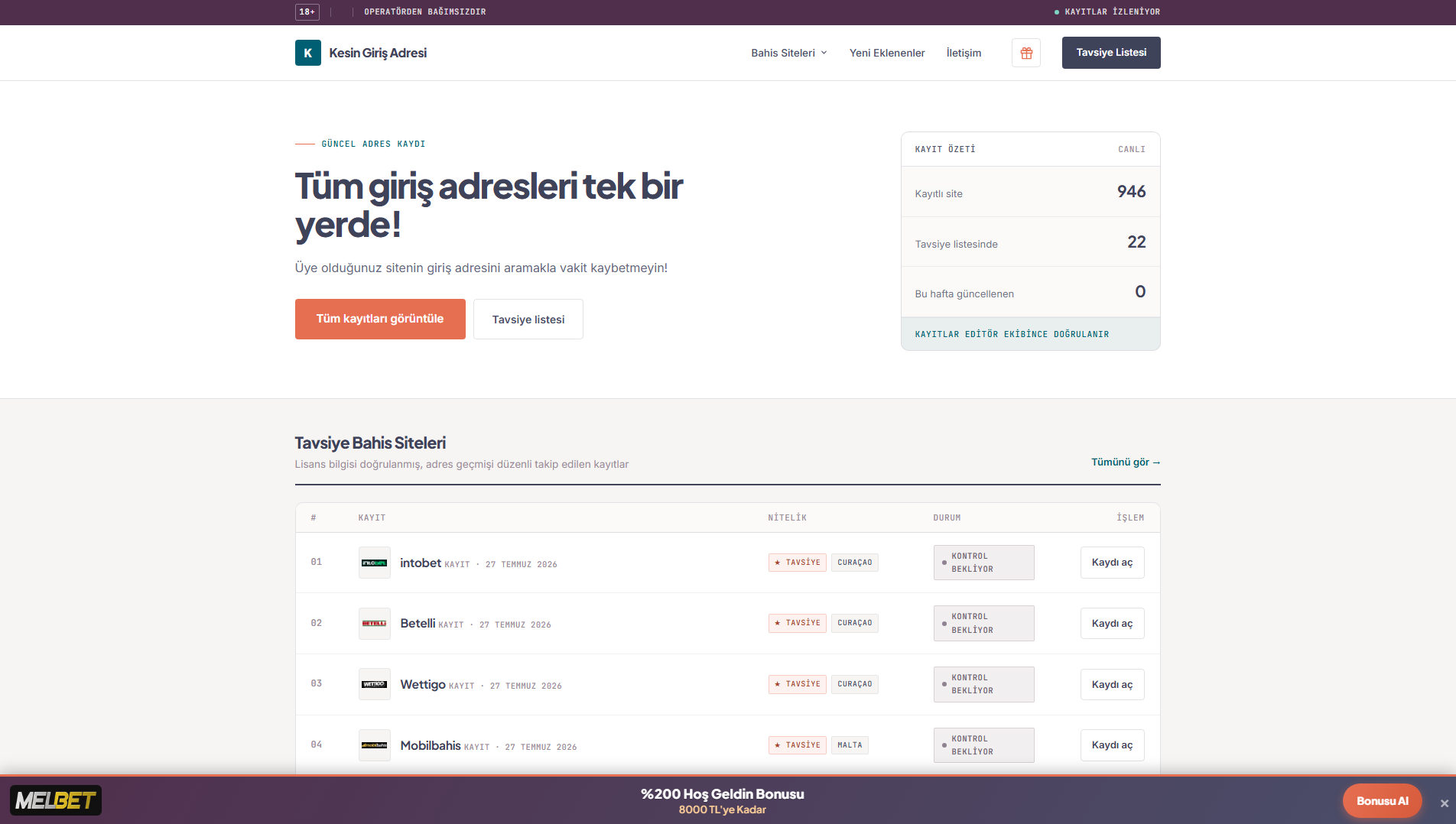
Task: Click the Bonusu Al button
Action: tap(1382, 800)
